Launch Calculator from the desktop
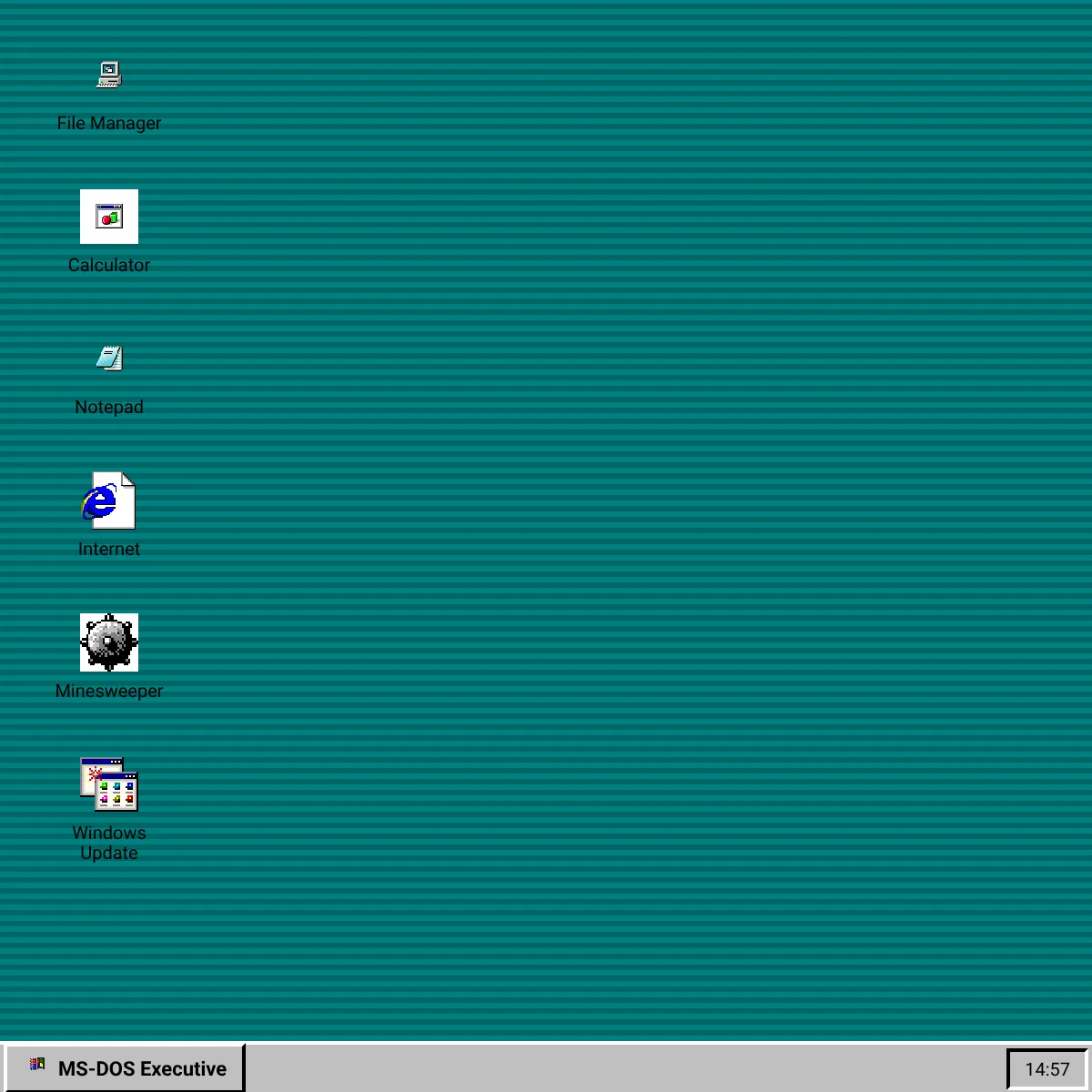Image resolution: width=1092 pixels, height=1092 pixels. tap(108, 217)
